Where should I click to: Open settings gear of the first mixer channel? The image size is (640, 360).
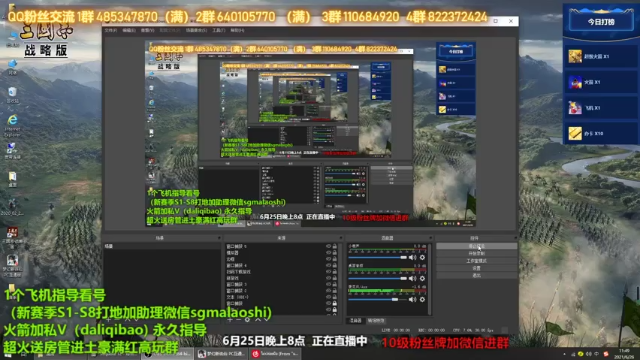coord(422,258)
